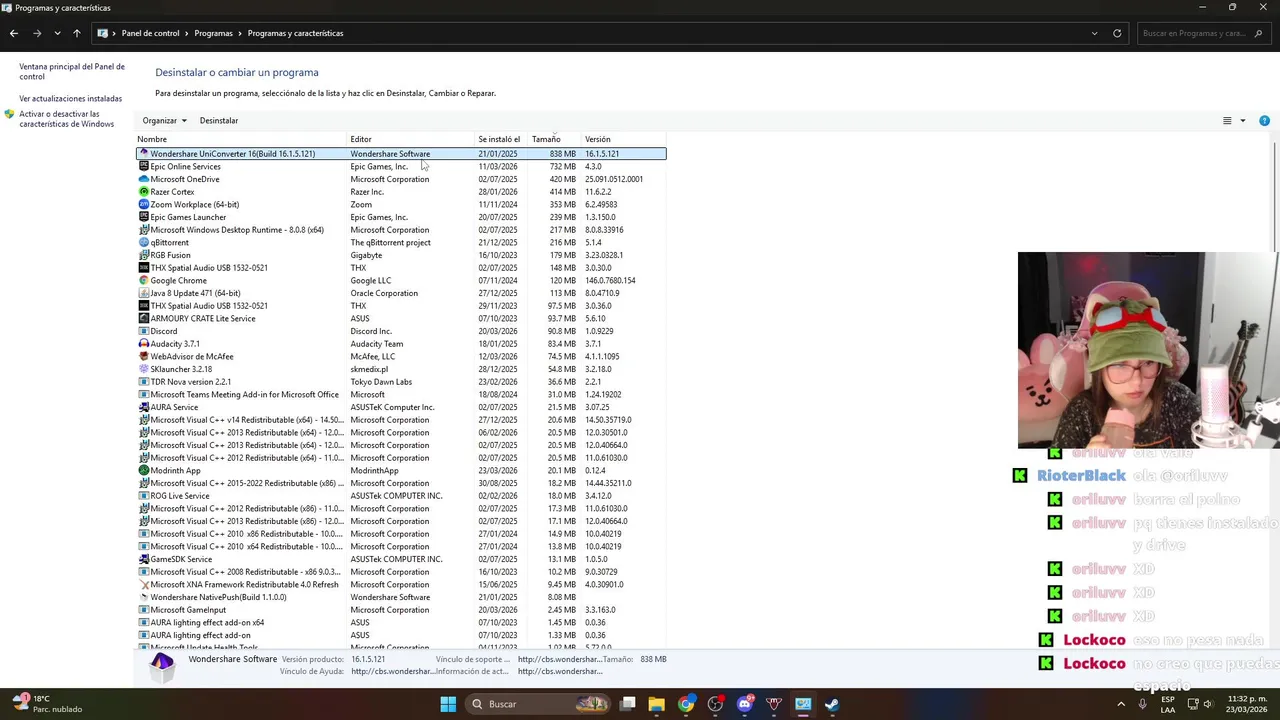Viewport: 1280px width, 720px height.
Task: Open Ver actualizaciones instaladas link
Action: pos(70,98)
